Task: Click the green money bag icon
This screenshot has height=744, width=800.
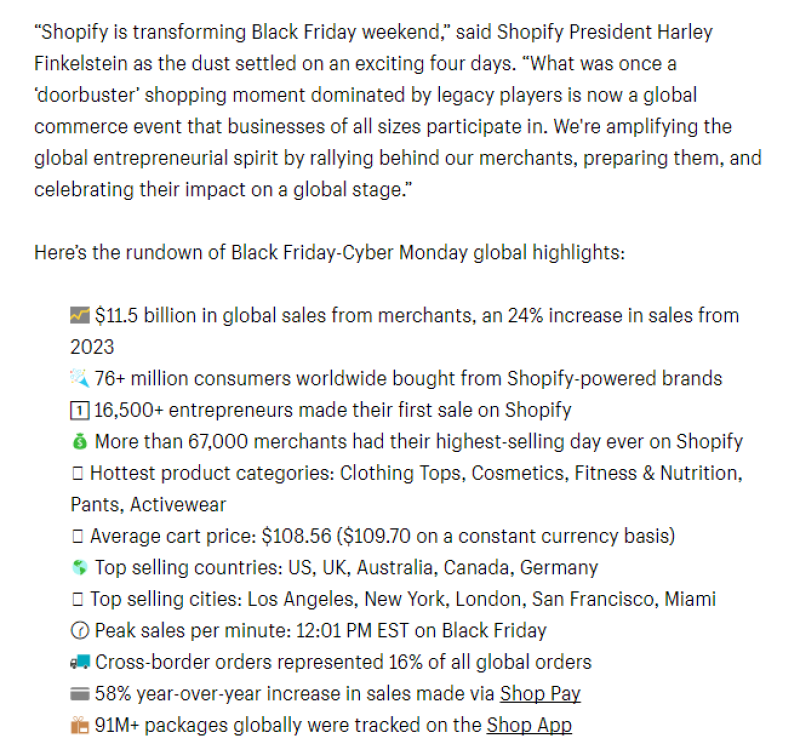Action: click(80, 441)
